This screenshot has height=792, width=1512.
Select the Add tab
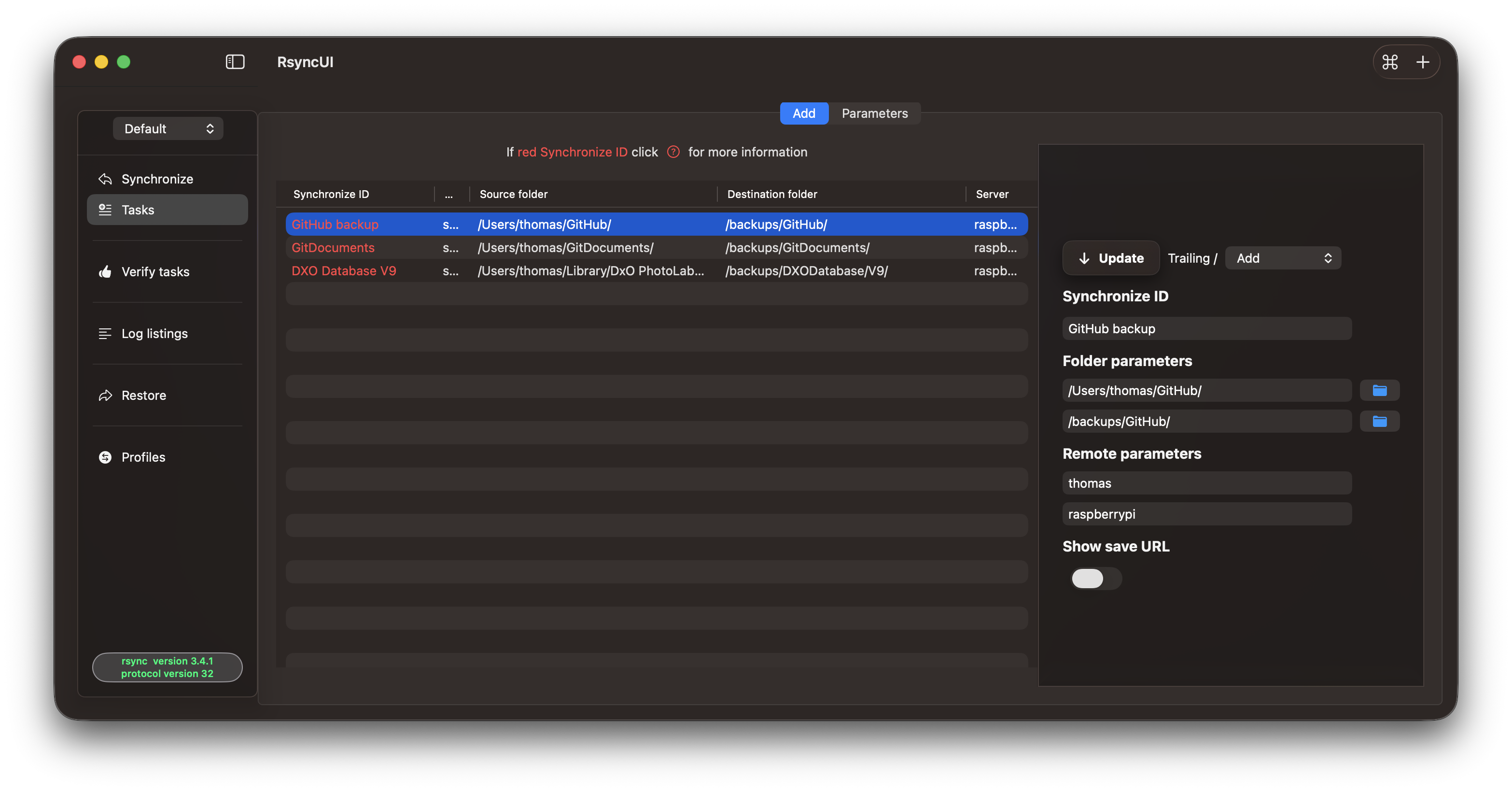click(803, 113)
